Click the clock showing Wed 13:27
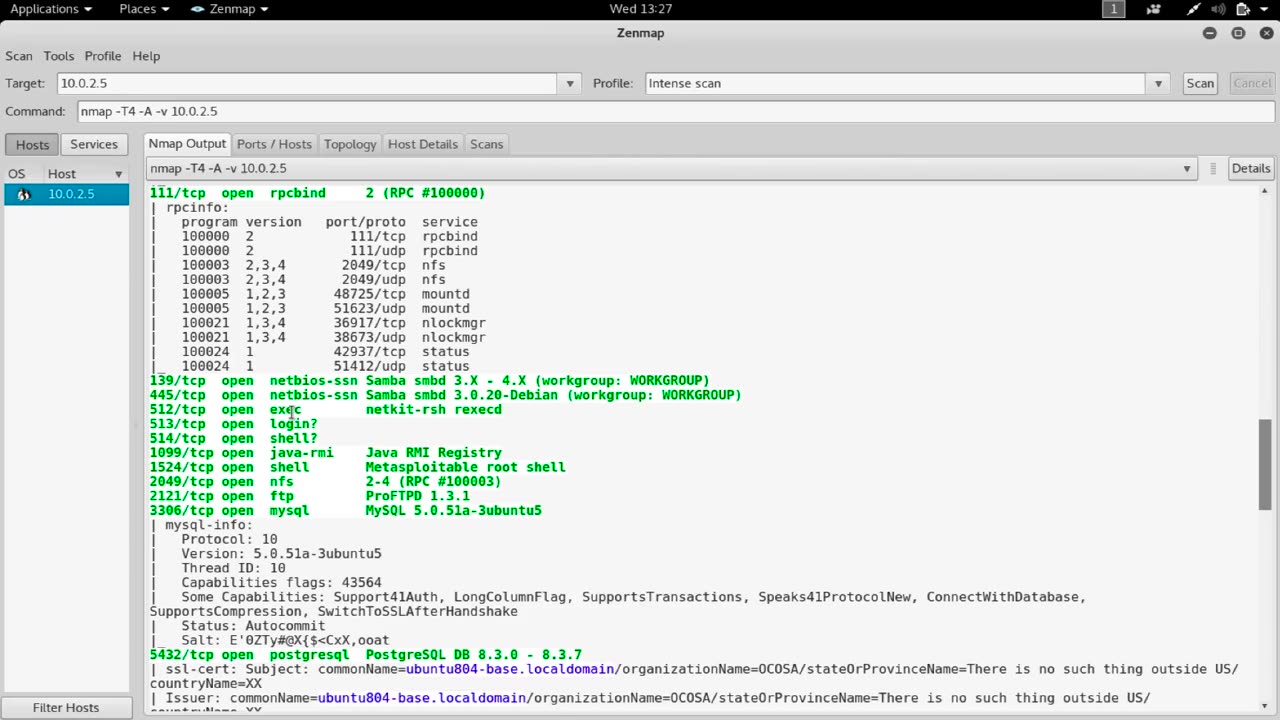 pos(640,9)
